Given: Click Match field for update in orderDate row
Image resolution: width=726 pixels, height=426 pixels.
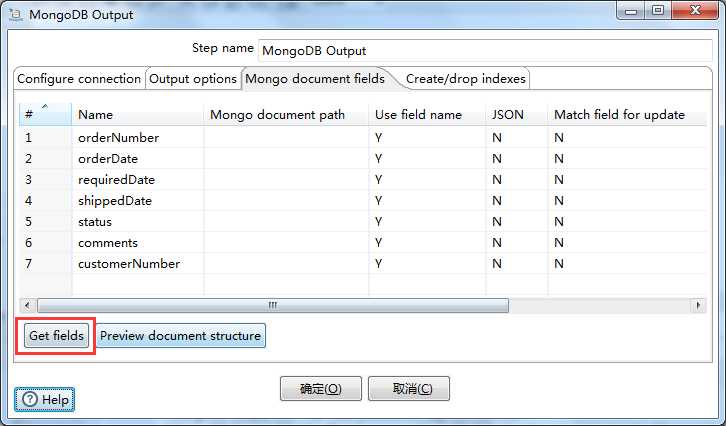Looking at the screenshot, I should pos(627,159).
